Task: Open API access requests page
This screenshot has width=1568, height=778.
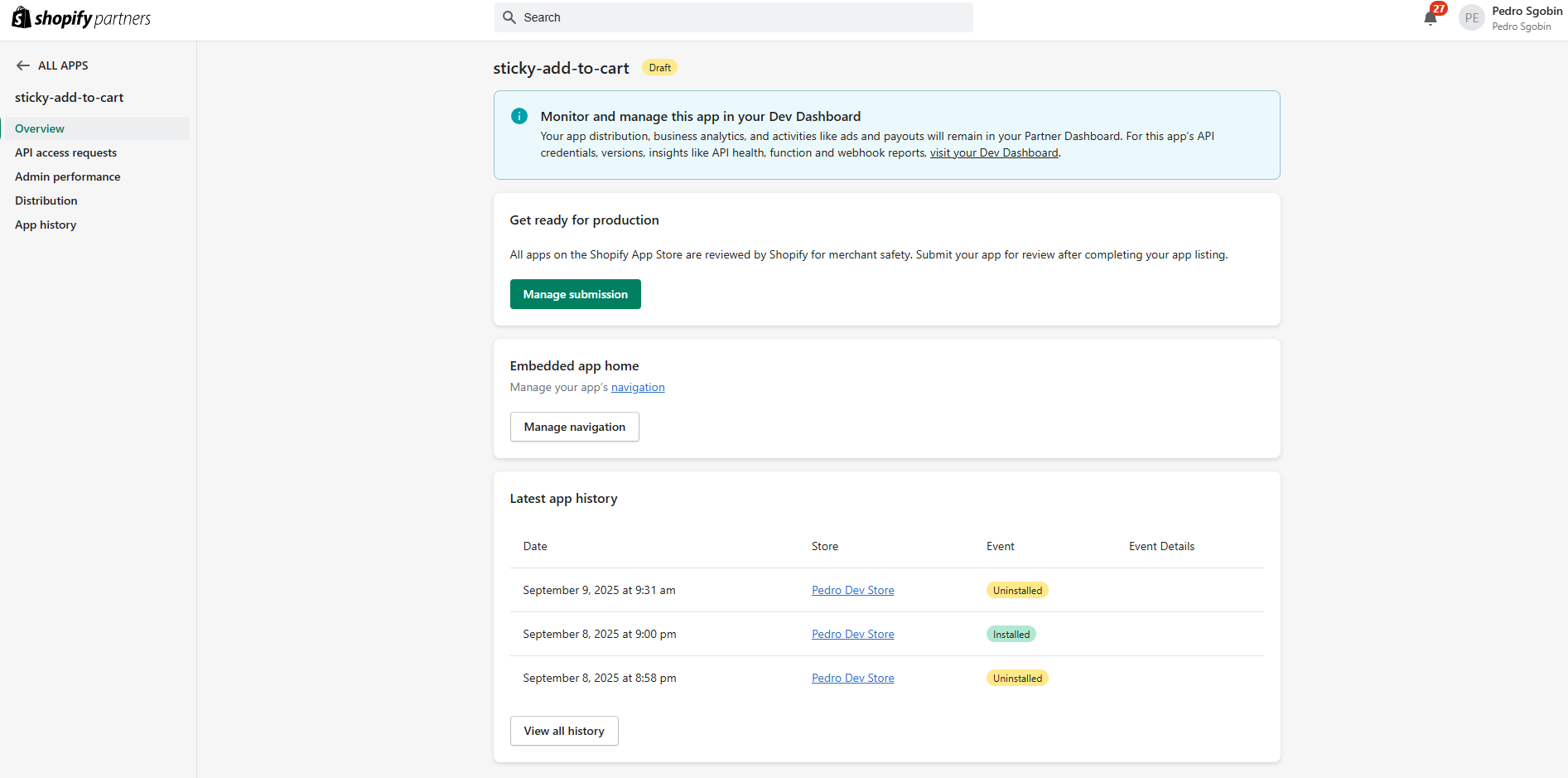Action: 66,152
